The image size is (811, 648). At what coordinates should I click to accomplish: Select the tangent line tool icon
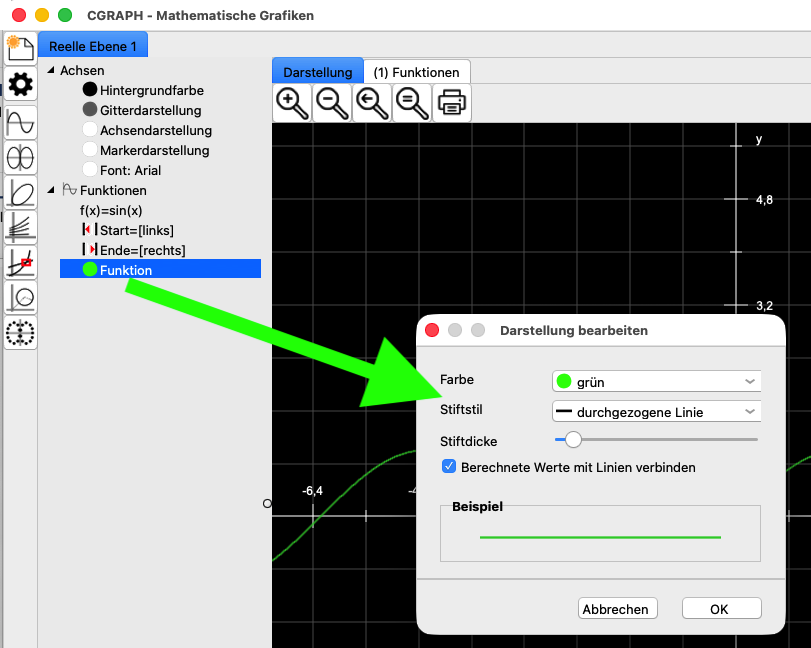pos(20,263)
